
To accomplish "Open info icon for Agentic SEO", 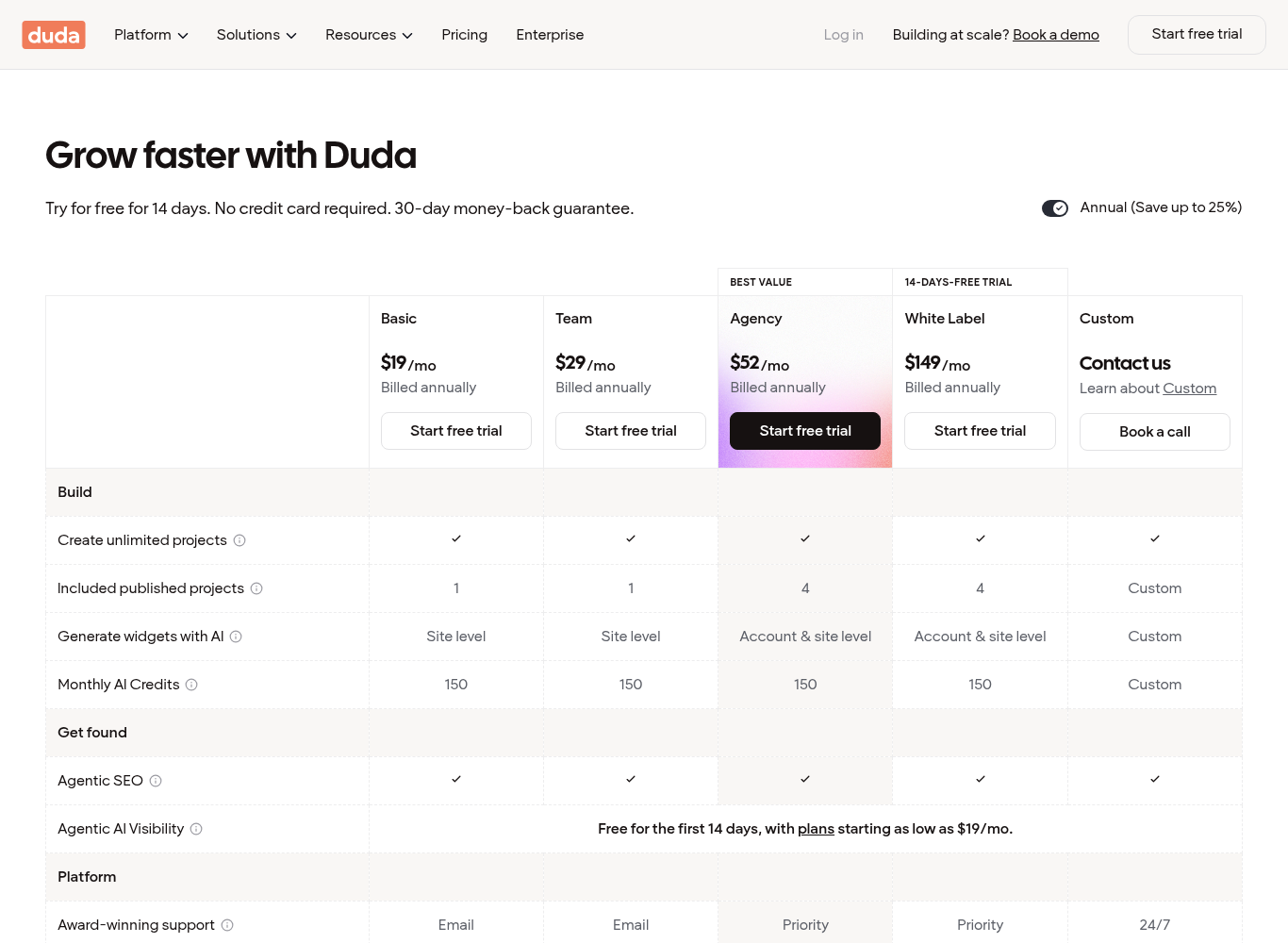I will (156, 781).
